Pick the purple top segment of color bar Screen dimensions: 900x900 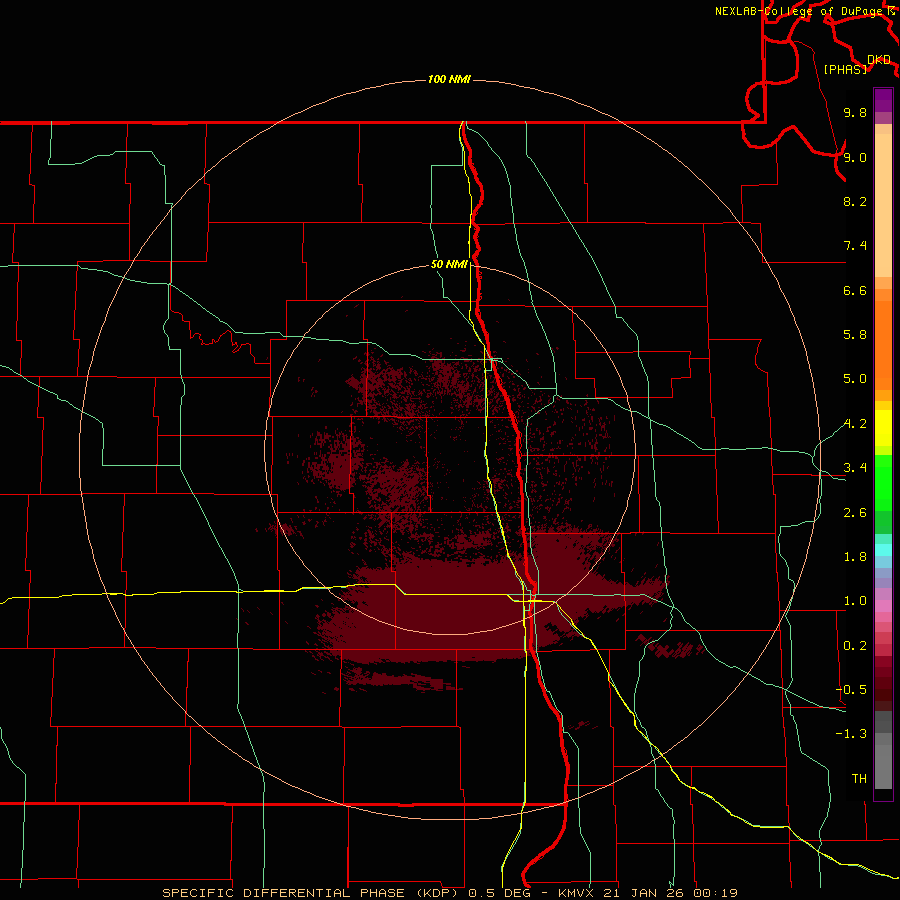[x=883, y=100]
